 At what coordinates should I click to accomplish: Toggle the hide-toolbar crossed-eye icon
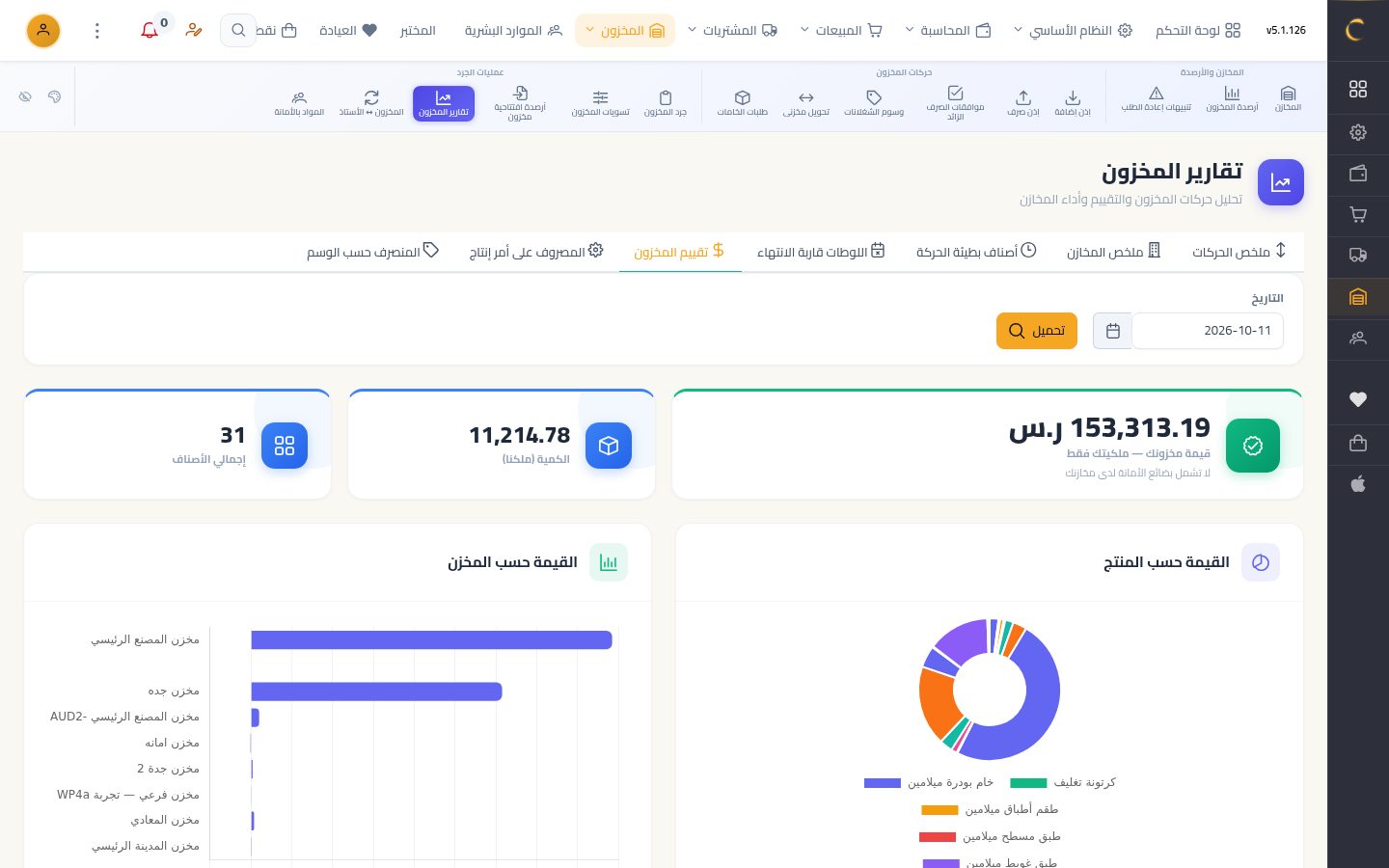tap(25, 96)
